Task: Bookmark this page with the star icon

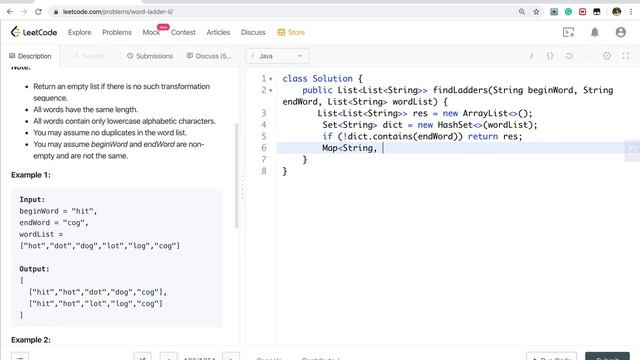Action: coord(536,12)
